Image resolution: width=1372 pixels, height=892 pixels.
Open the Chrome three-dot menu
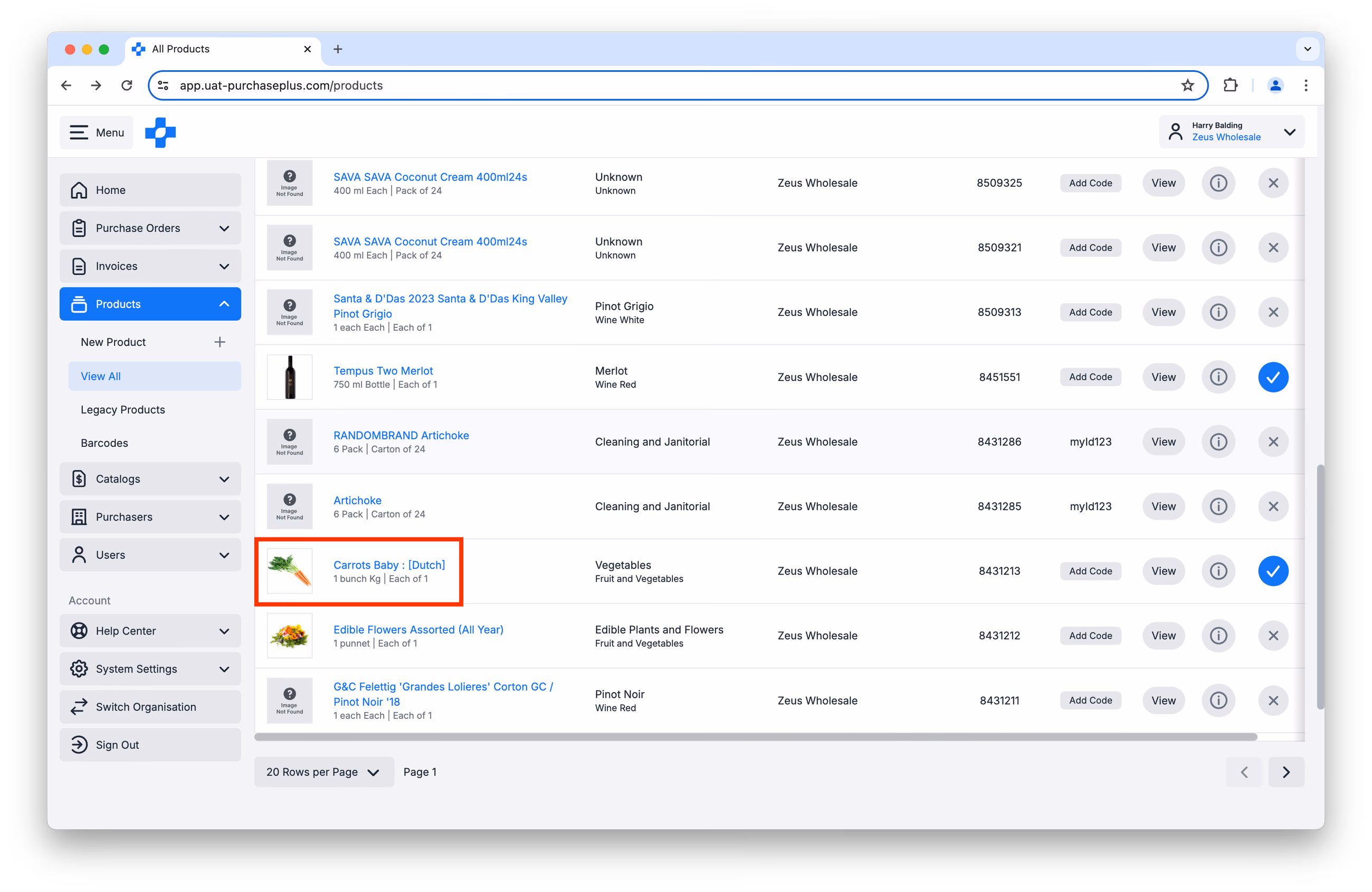(x=1306, y=85)
